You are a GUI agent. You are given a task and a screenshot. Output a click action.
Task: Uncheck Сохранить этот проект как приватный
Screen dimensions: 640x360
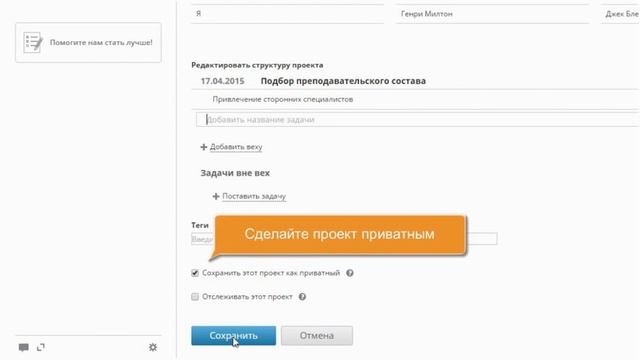195,273
